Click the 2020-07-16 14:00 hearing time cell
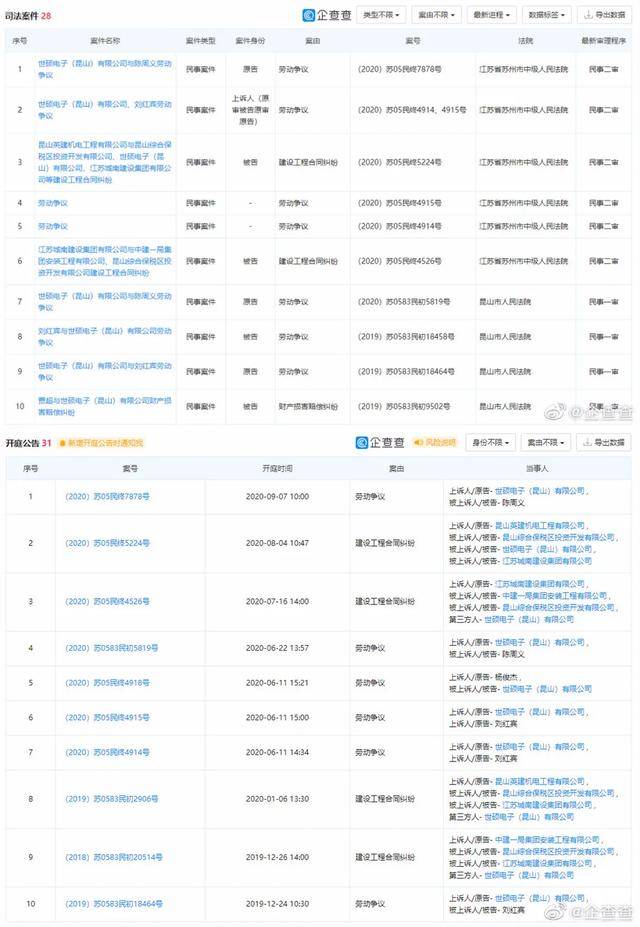The width and height of the screenshot is (640, 927). [277, 601]
